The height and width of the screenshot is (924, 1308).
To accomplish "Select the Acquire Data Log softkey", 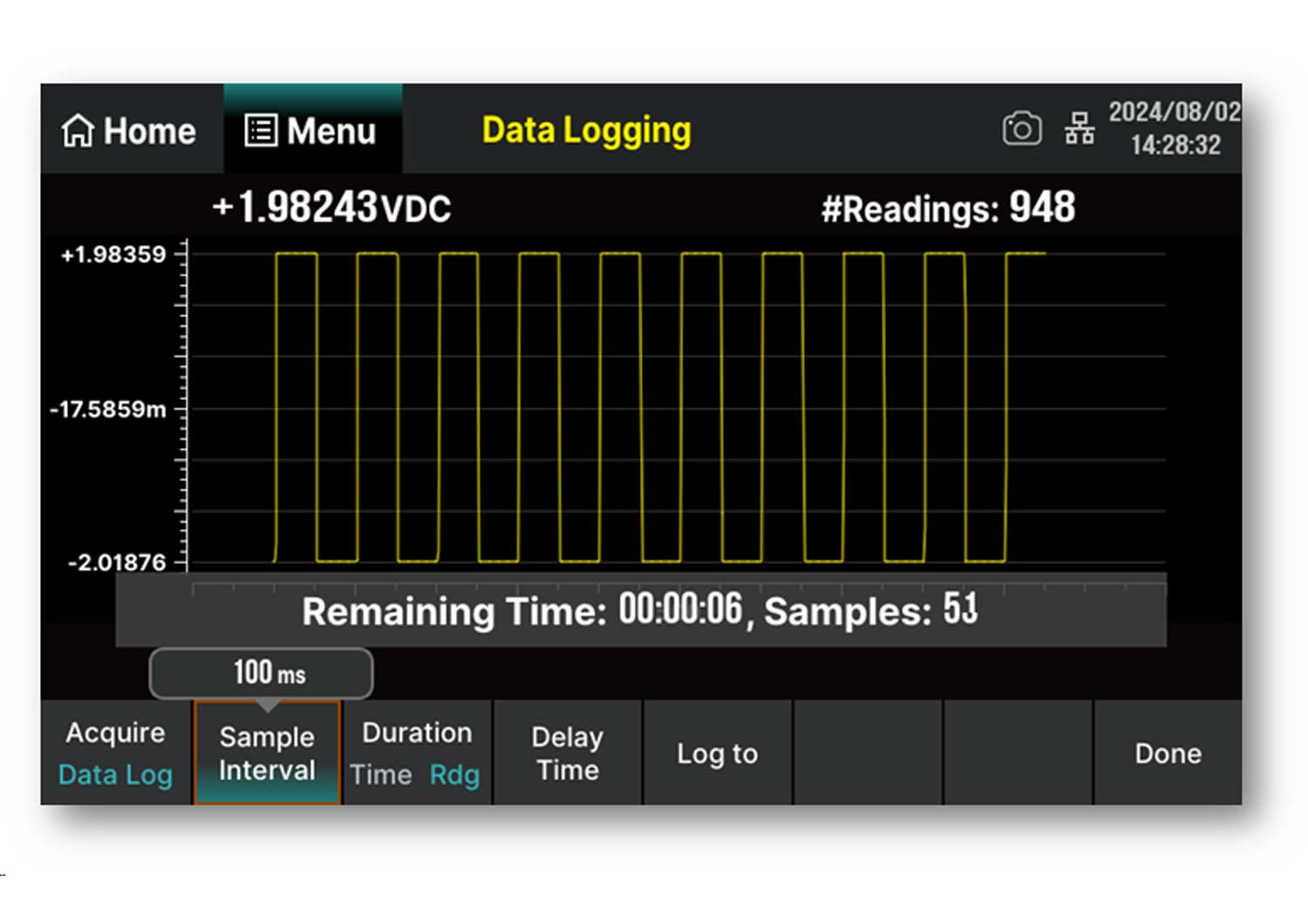I will [x=116, y=753].
